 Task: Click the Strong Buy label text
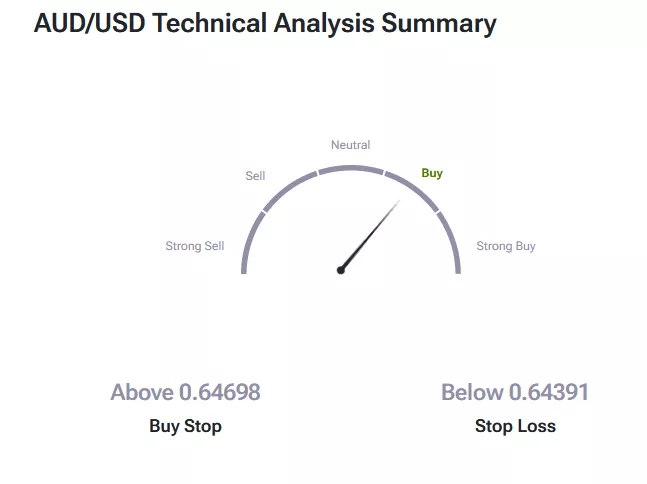[506, 246]
